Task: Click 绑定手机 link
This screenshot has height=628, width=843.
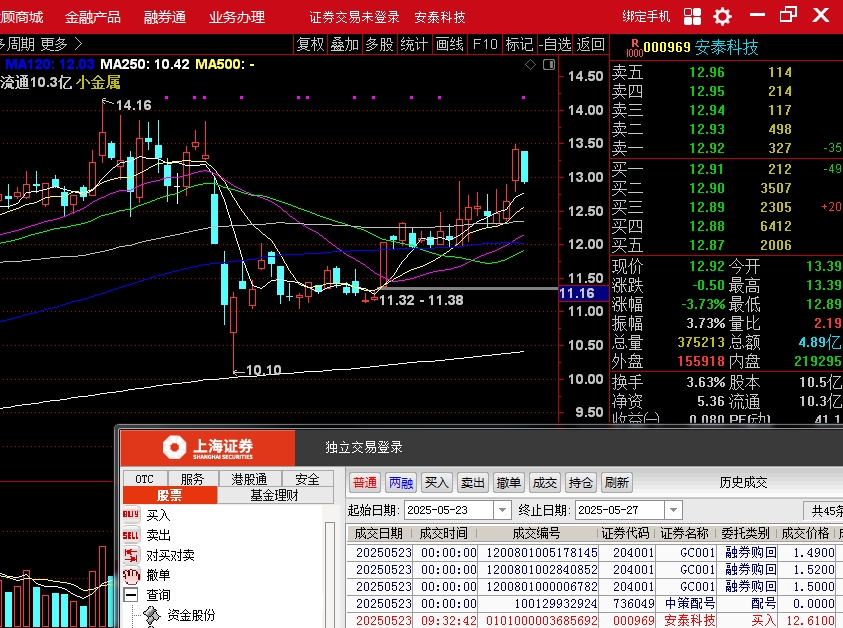Action: coord(646,17)
